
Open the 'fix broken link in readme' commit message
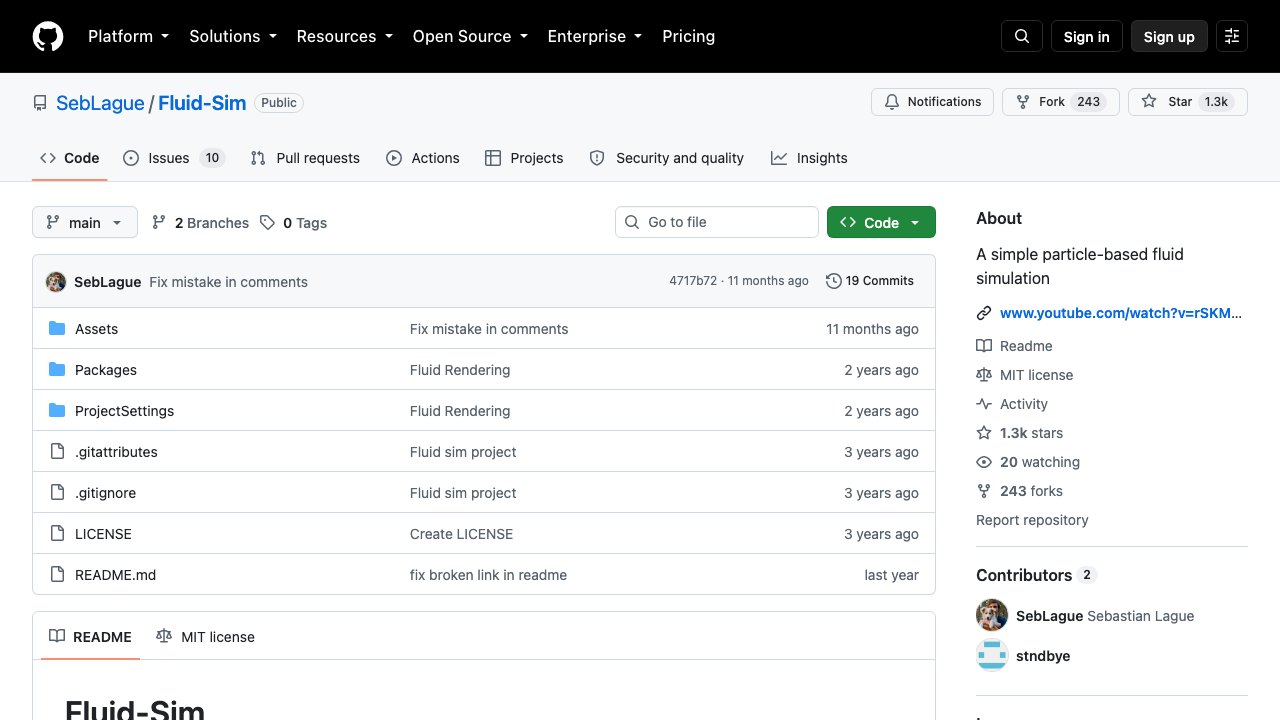(x=488, y=575)
